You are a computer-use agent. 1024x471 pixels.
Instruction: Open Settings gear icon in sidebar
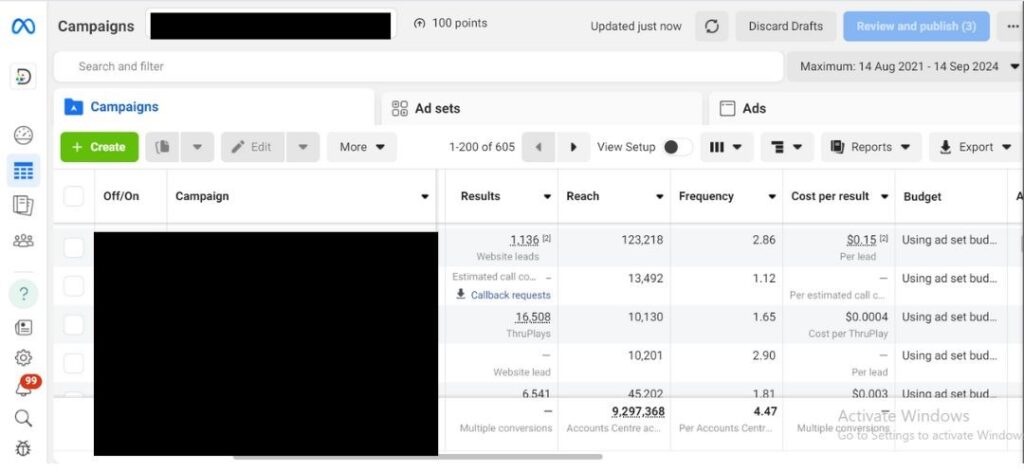pyautogui.click(x=23, y=357)
